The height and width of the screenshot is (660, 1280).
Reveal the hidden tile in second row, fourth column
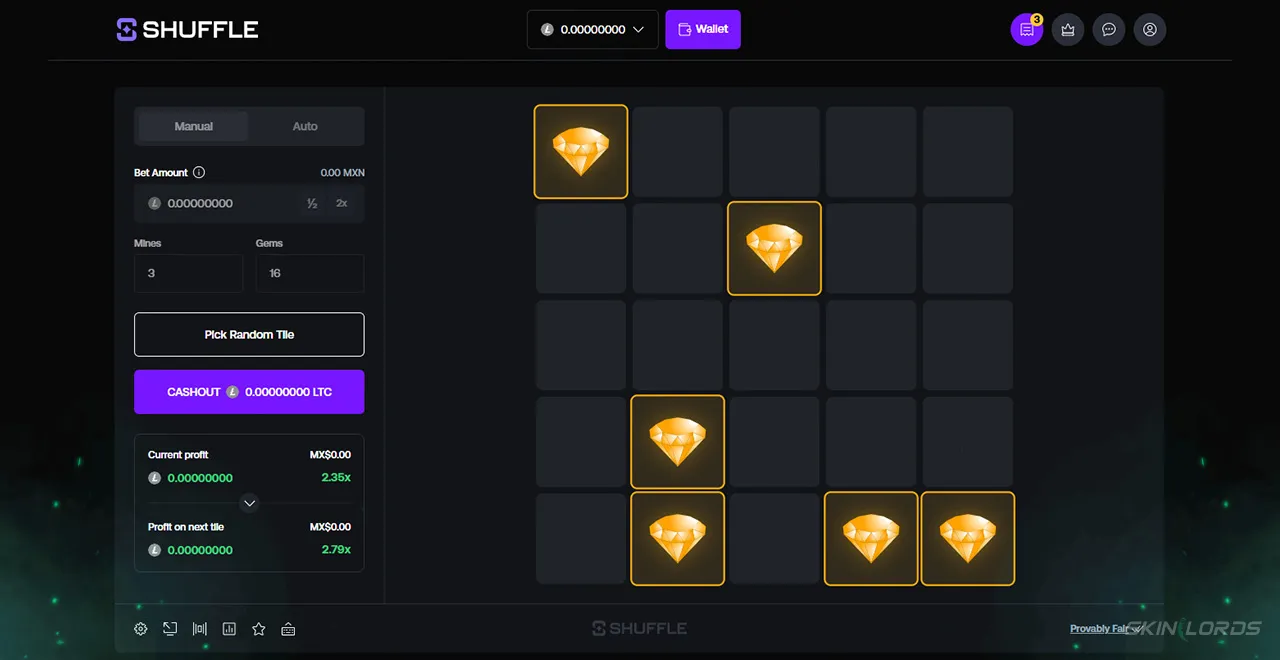pos(871,248)
